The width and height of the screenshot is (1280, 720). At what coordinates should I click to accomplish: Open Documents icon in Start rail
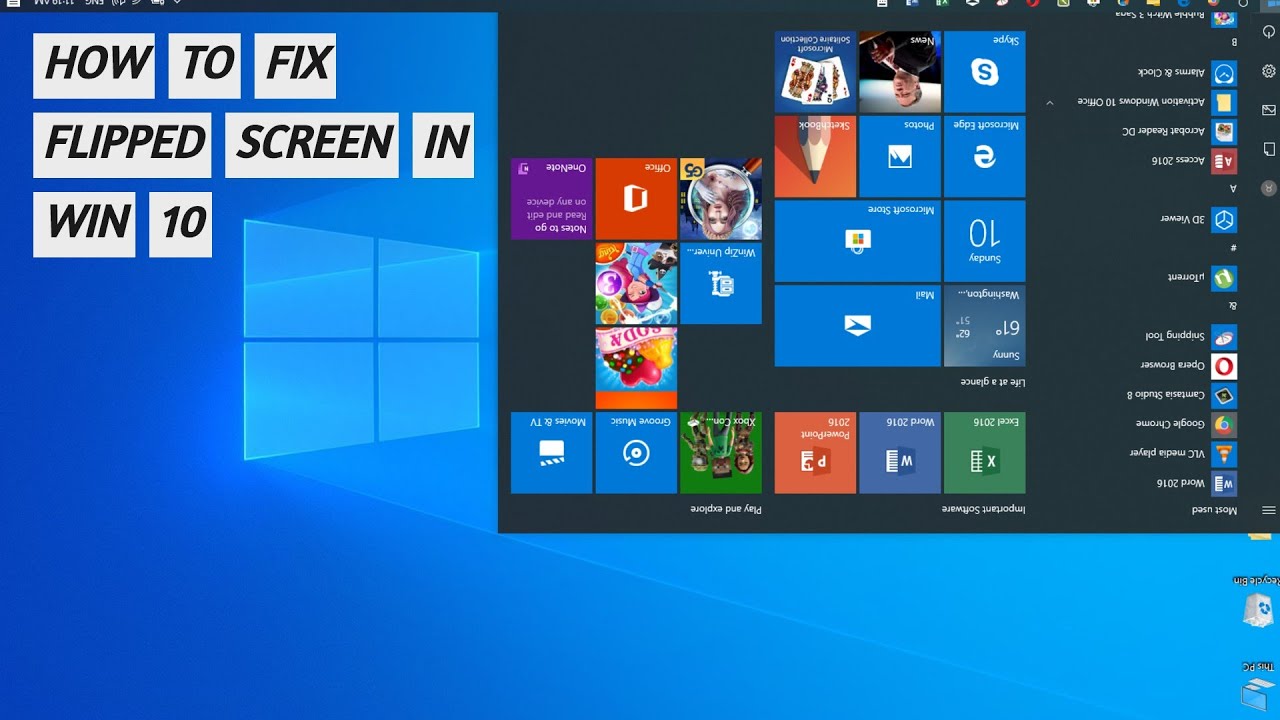coord(1269,149)
